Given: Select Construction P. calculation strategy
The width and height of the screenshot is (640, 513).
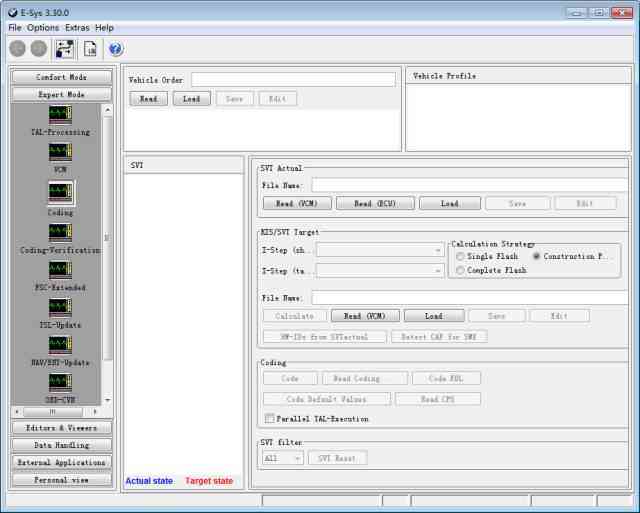Looking at the screenshot, I should [x=536, y=256].
